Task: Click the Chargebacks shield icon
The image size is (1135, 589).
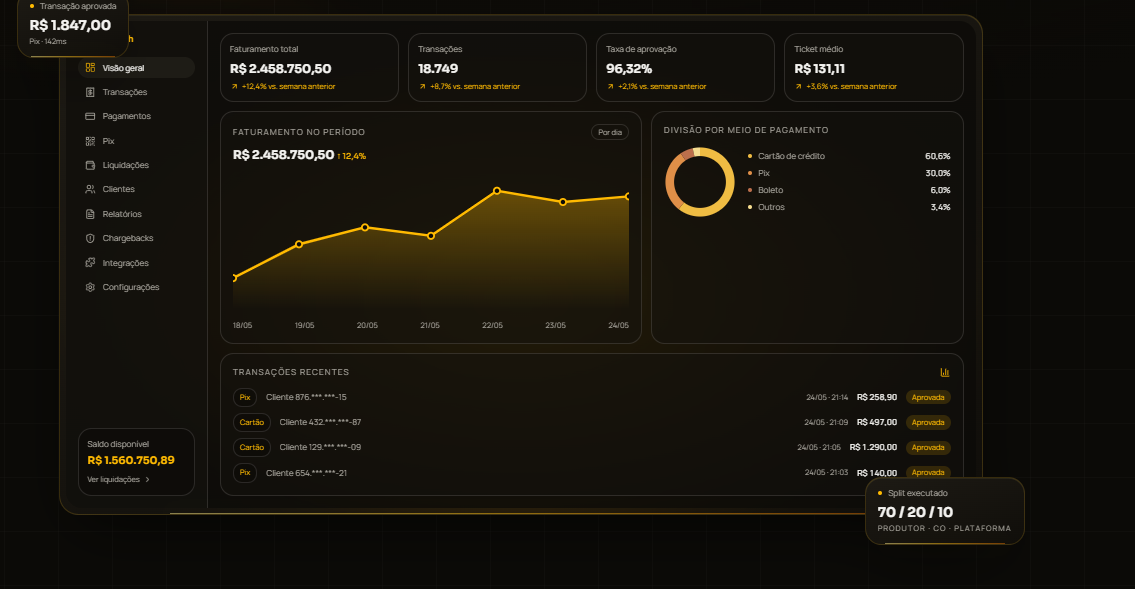Action: click(90, 238)
